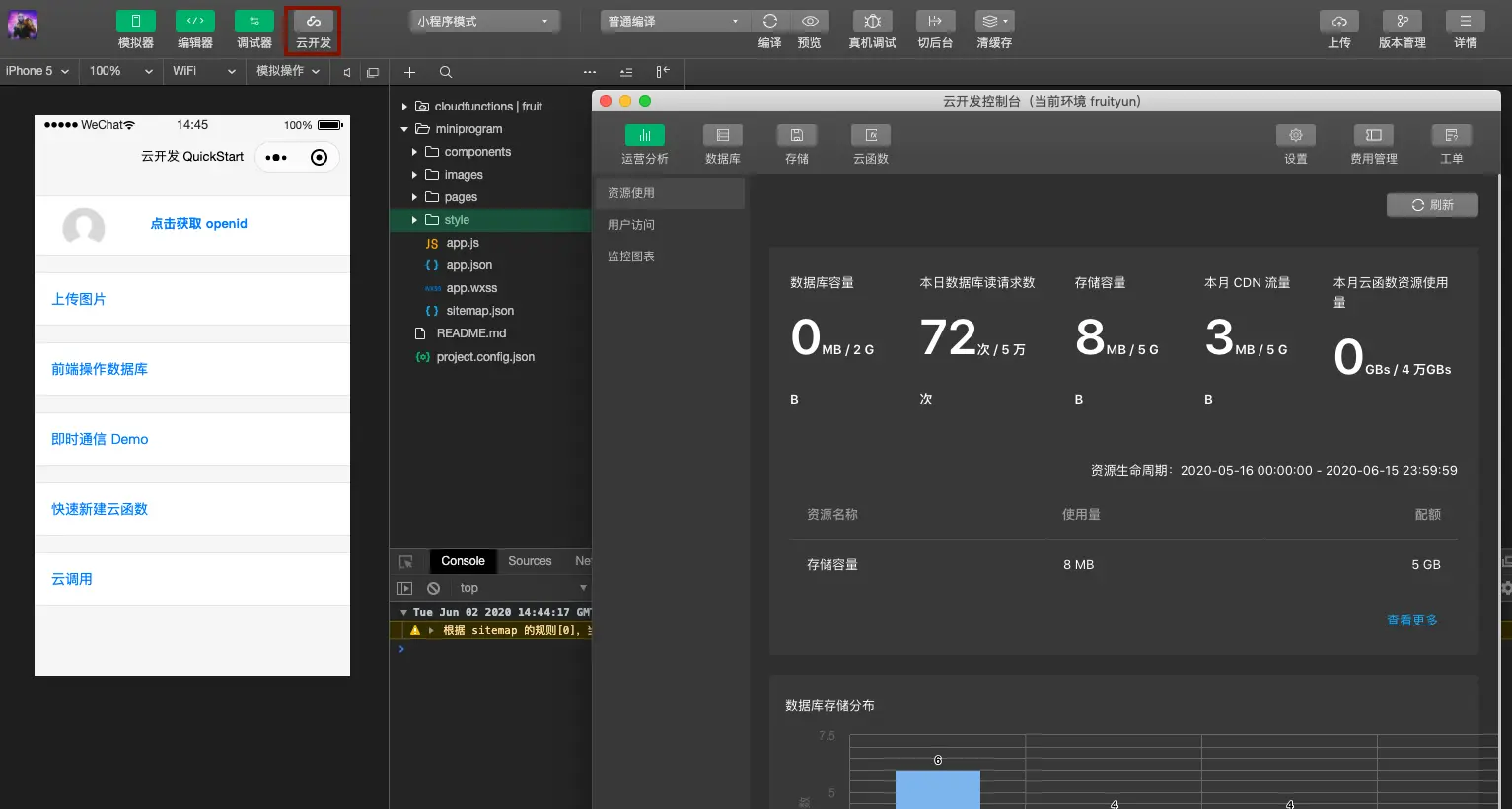This screenshot has width=1512, height=809.
Task: Click the 编译 compile refresh icon
Action: click(770, 21)
